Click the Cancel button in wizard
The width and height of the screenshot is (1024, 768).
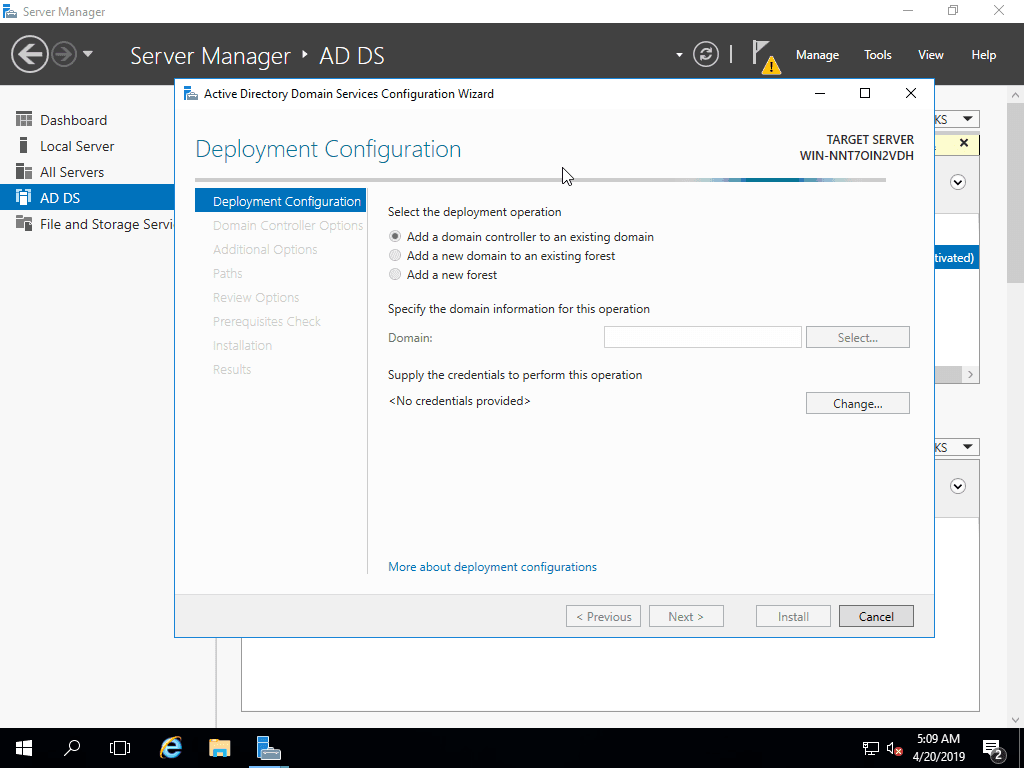(876, 616)
